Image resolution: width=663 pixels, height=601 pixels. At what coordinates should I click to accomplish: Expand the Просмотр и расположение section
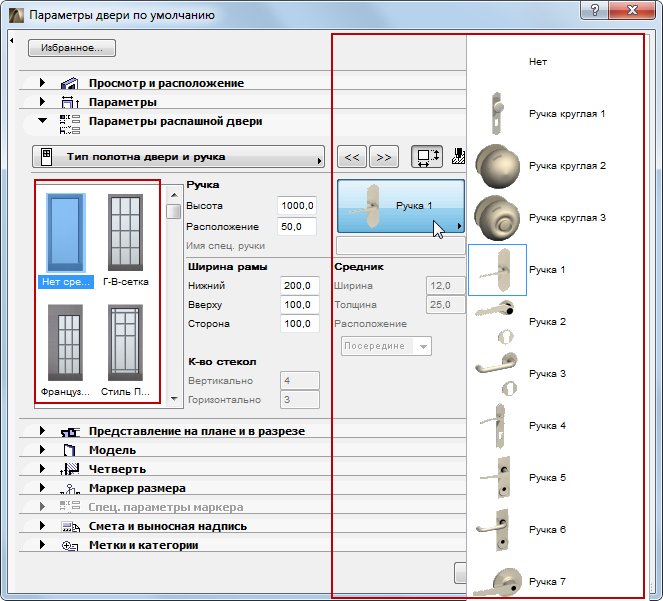point(42,82)
